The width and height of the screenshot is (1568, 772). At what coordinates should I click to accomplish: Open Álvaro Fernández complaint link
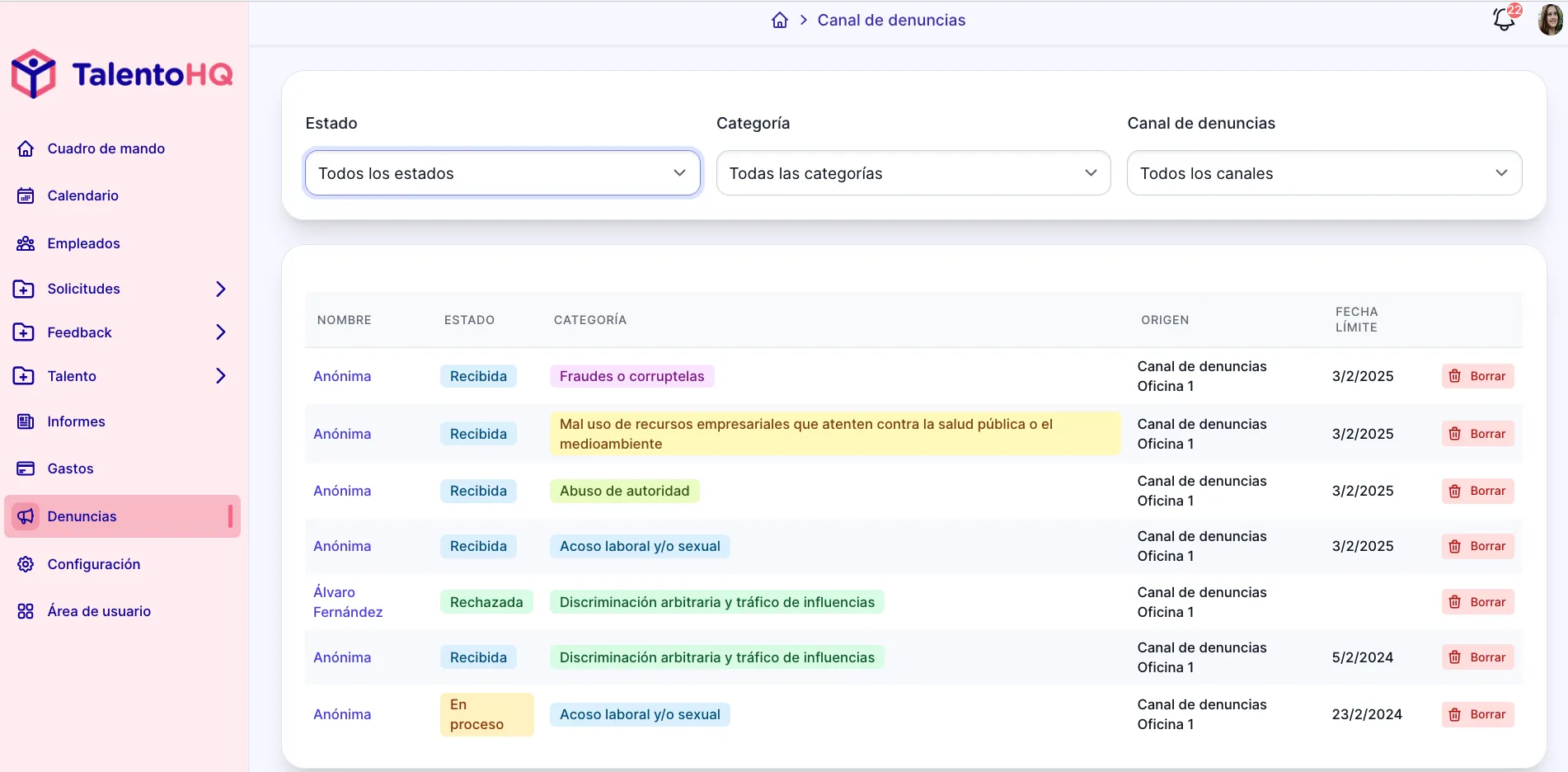347,602
